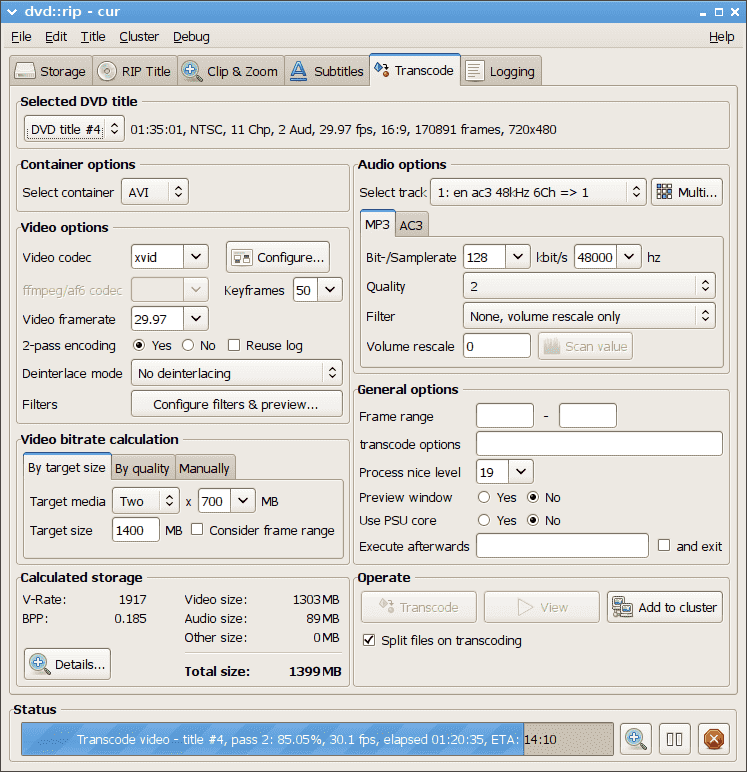The height and width of the screenshot is (772, 747).
Task: Select the MP3 audio tab
Action: (377, 225)
